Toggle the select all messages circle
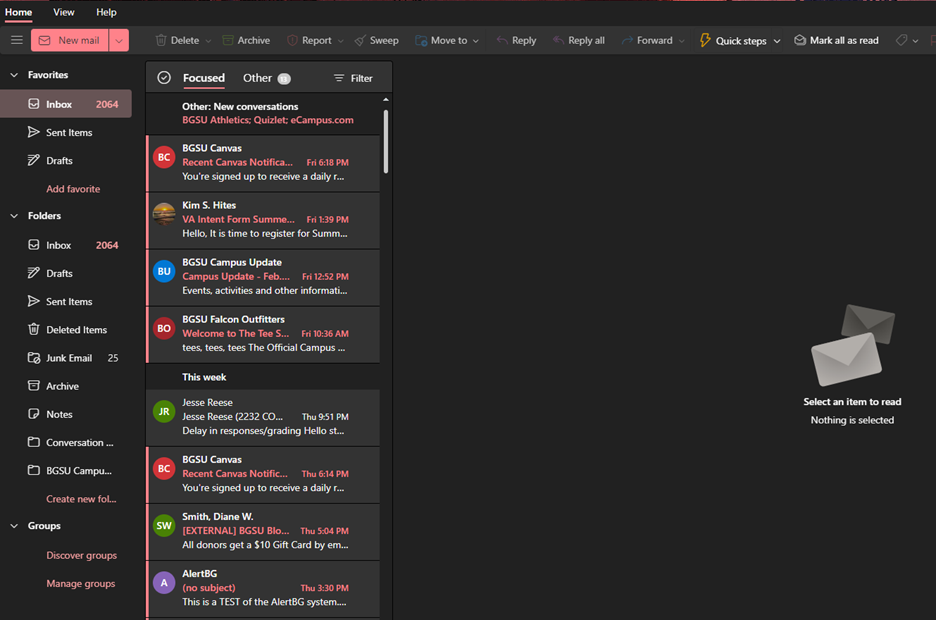 [x=164, y=78]
